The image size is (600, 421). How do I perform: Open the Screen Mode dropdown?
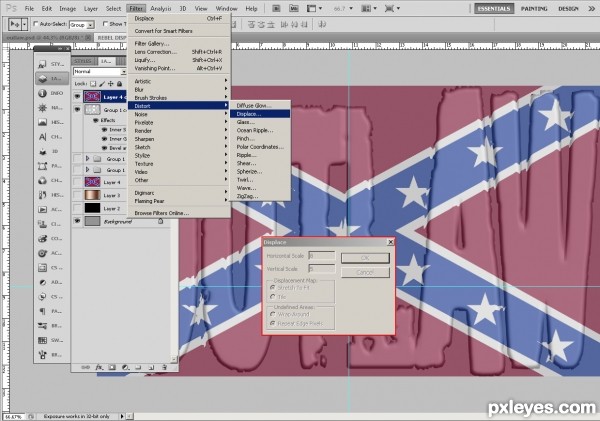[x=392, y=8]
